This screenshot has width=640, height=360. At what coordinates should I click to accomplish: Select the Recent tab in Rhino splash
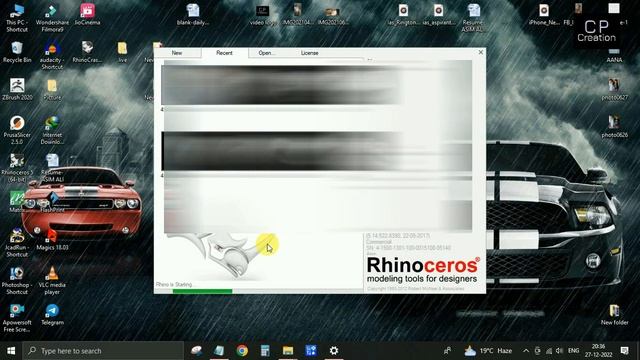[x=224, y=53]
